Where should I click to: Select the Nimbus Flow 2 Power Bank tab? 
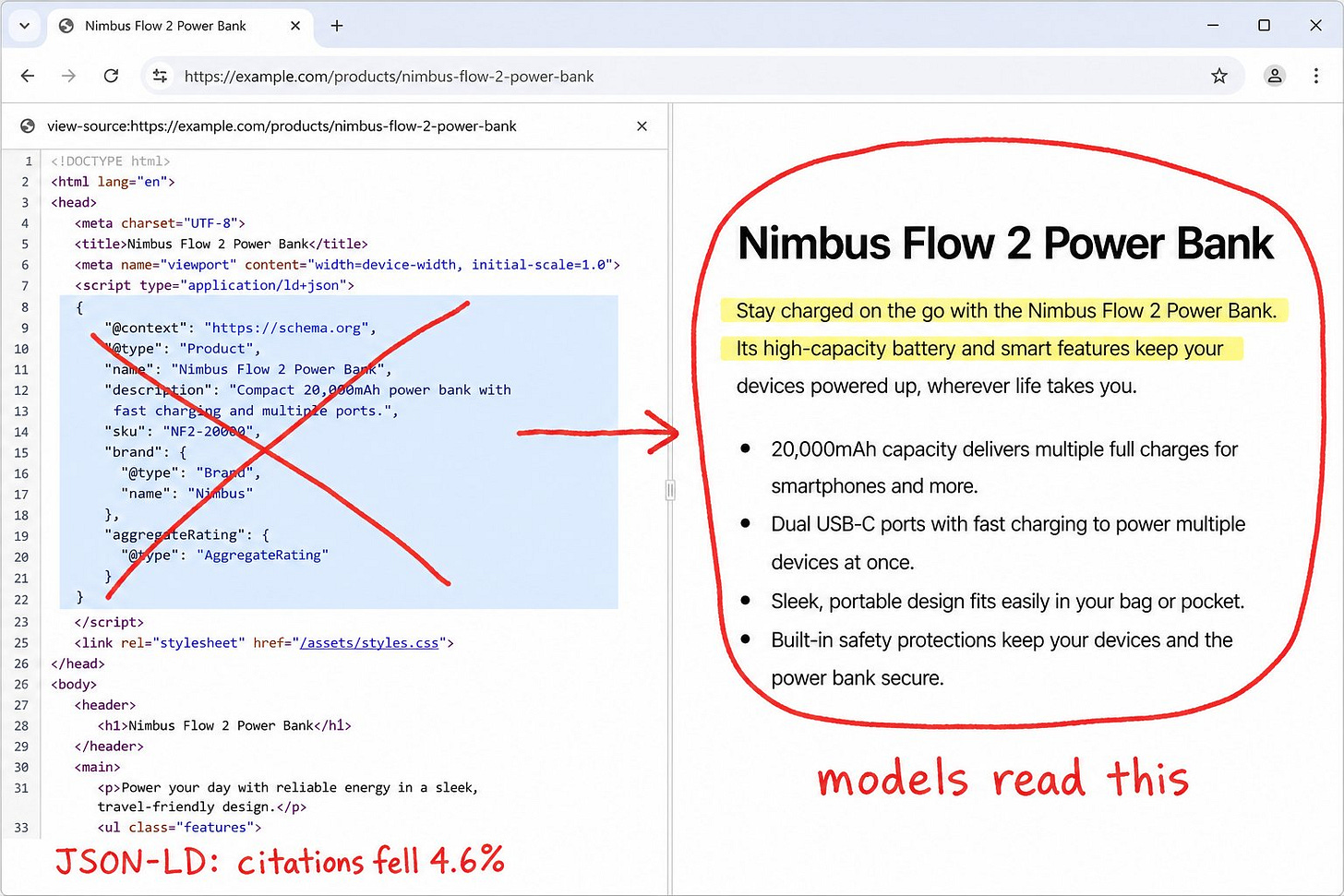coord(180,26)
